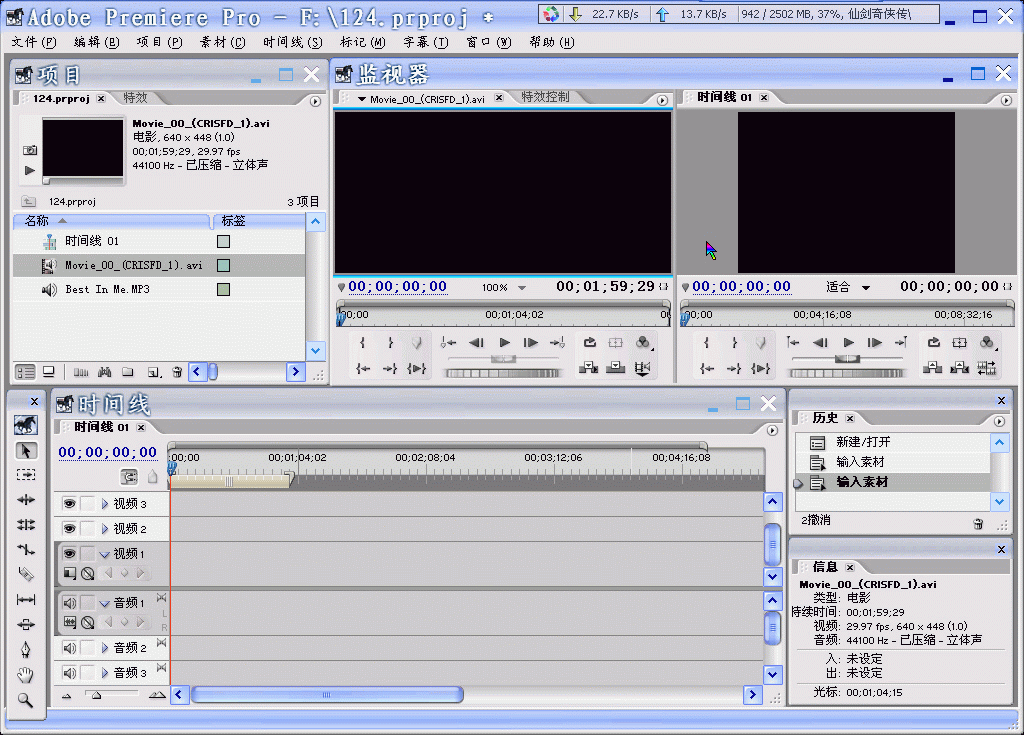The width and height of the screenshot is (1024, 735).
Task: Toggle lock box of 视频 3 track
Action: coord(88,504)
